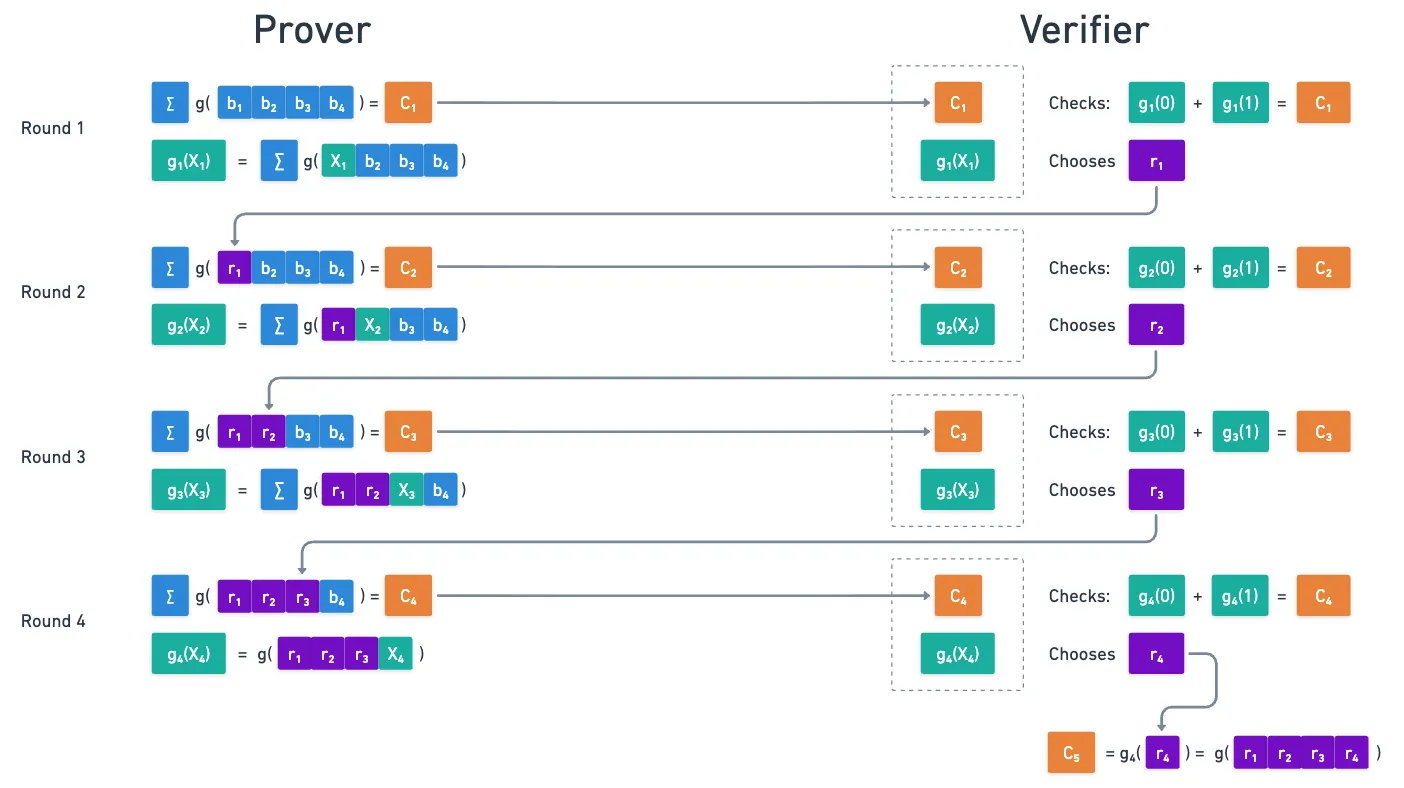Screen dimensions: 1404x788
Task: Click the teal g4(X4) block inside the dashed box
Action: (x=957, y=654)
